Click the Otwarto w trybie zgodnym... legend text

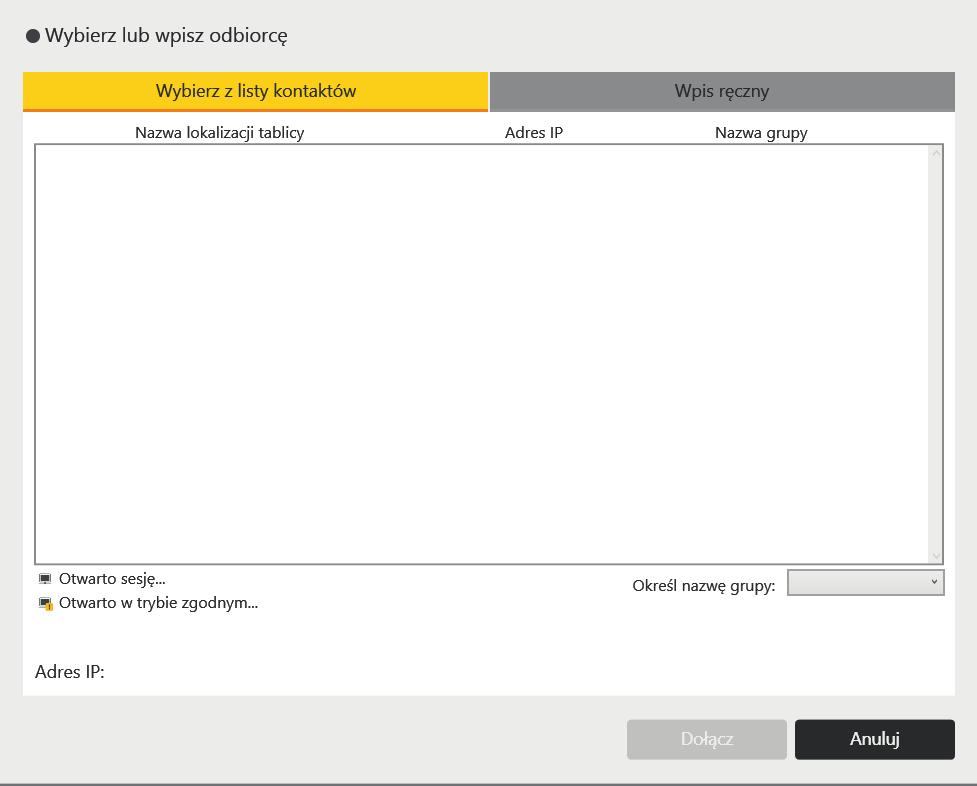click(x=158, y=603)
